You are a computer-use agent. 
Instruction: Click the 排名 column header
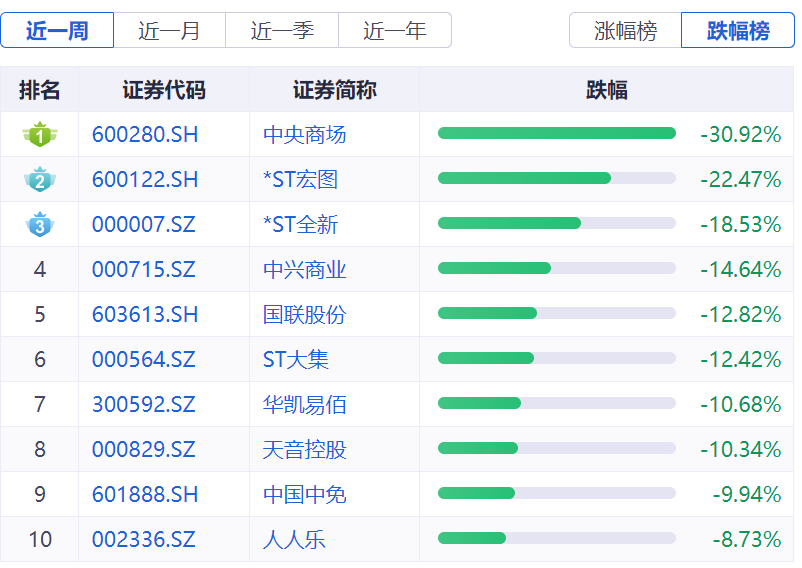click(x=40, y=90)
